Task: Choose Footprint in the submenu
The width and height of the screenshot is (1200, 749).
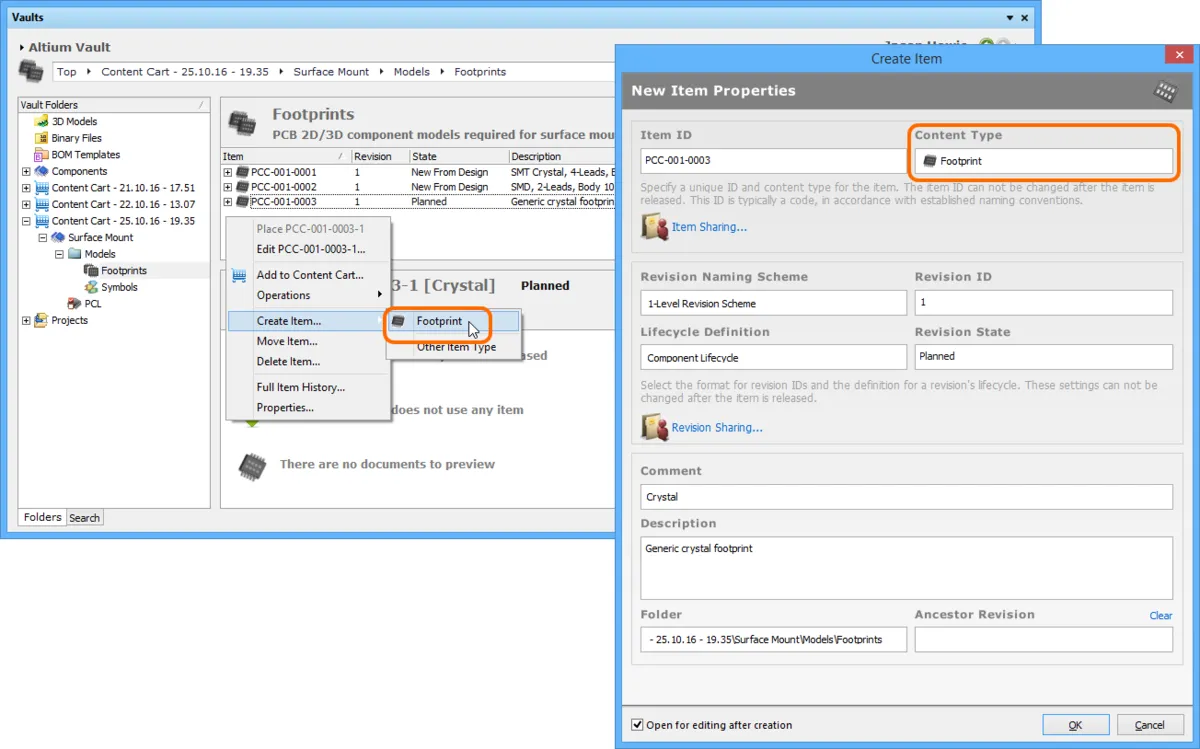Action: point(454,321)
